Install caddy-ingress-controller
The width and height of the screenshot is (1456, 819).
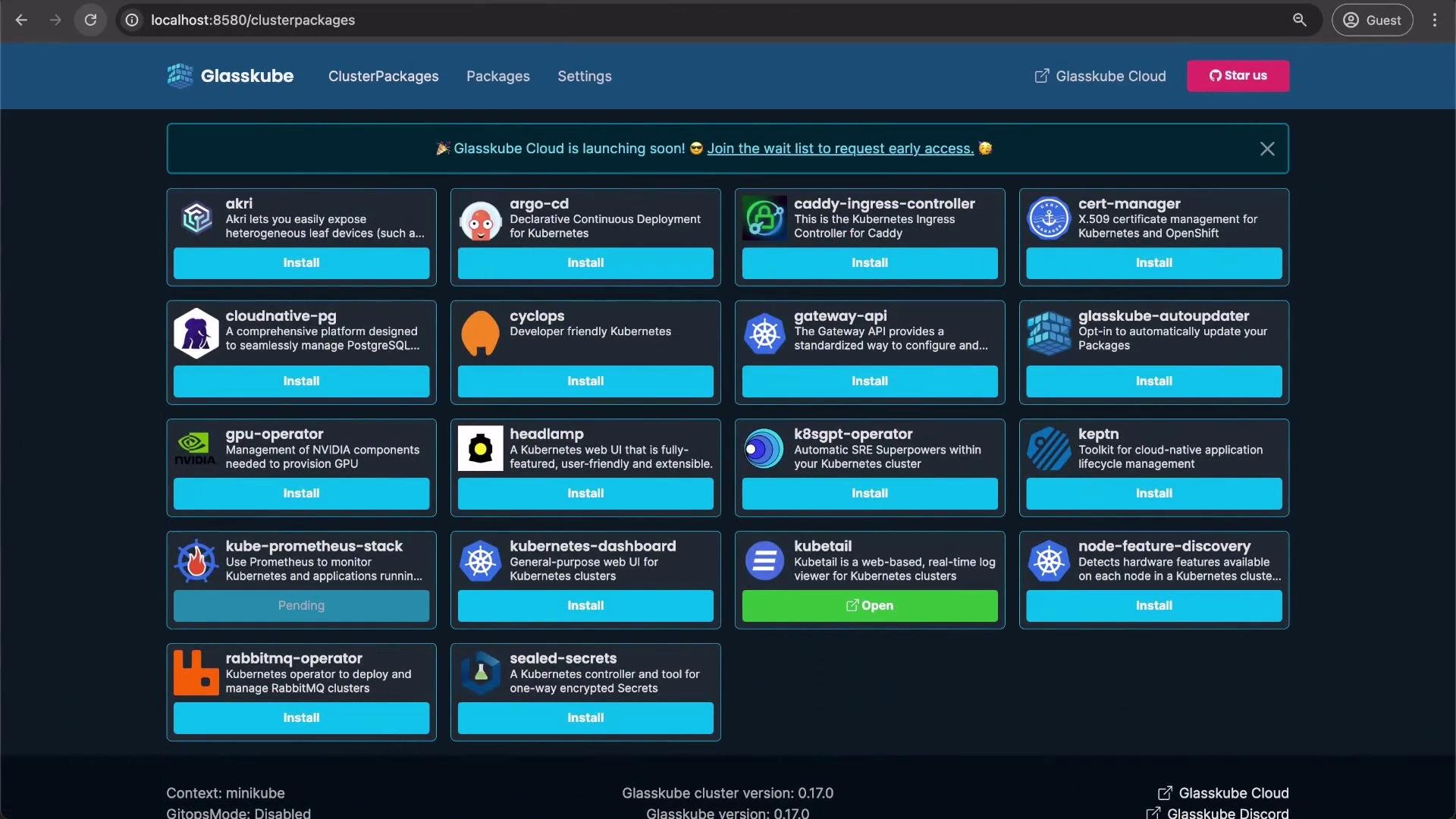[x=870, y=263]
